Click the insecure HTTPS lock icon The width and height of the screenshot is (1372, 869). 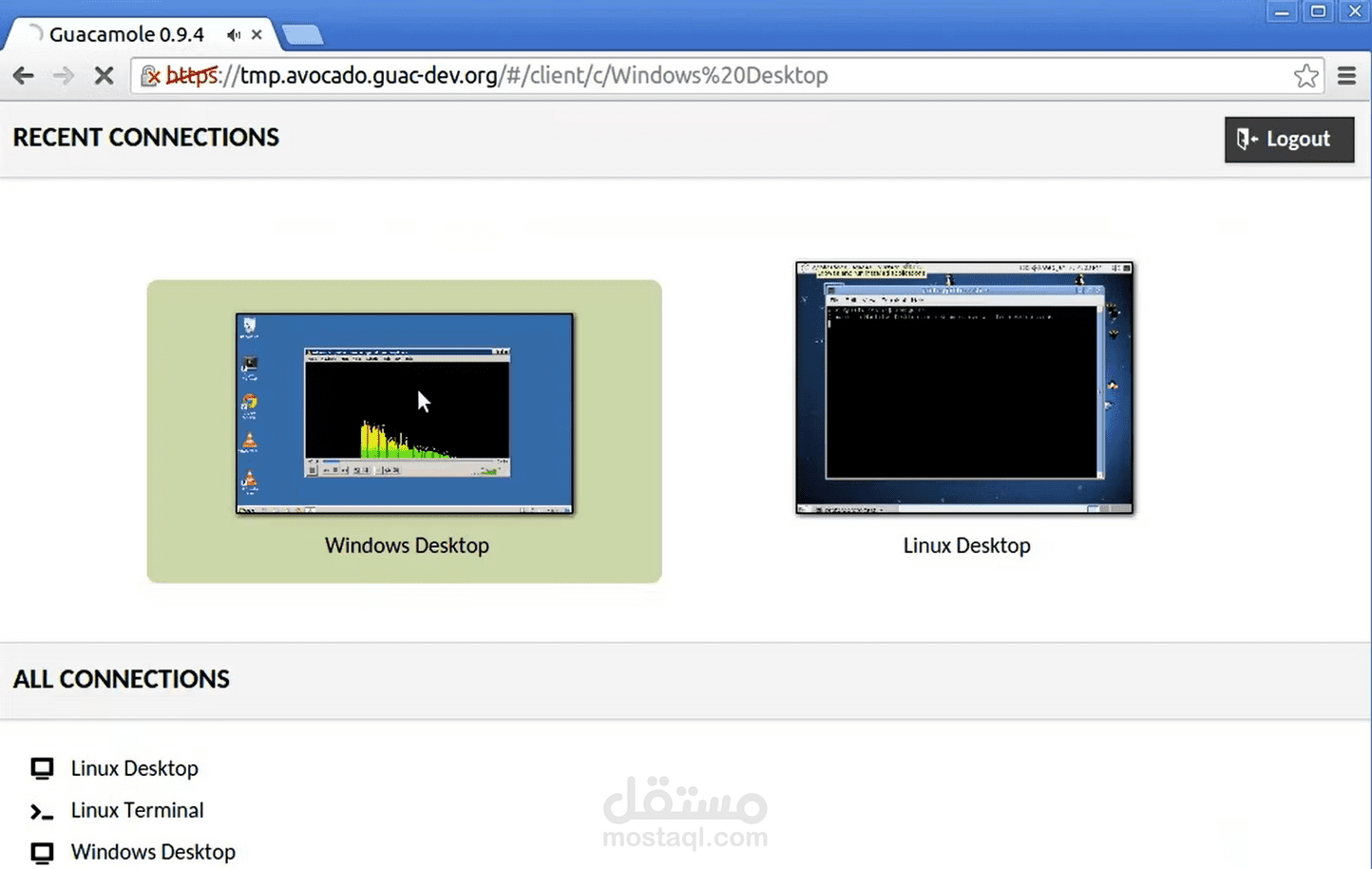[x=150, y=76]
